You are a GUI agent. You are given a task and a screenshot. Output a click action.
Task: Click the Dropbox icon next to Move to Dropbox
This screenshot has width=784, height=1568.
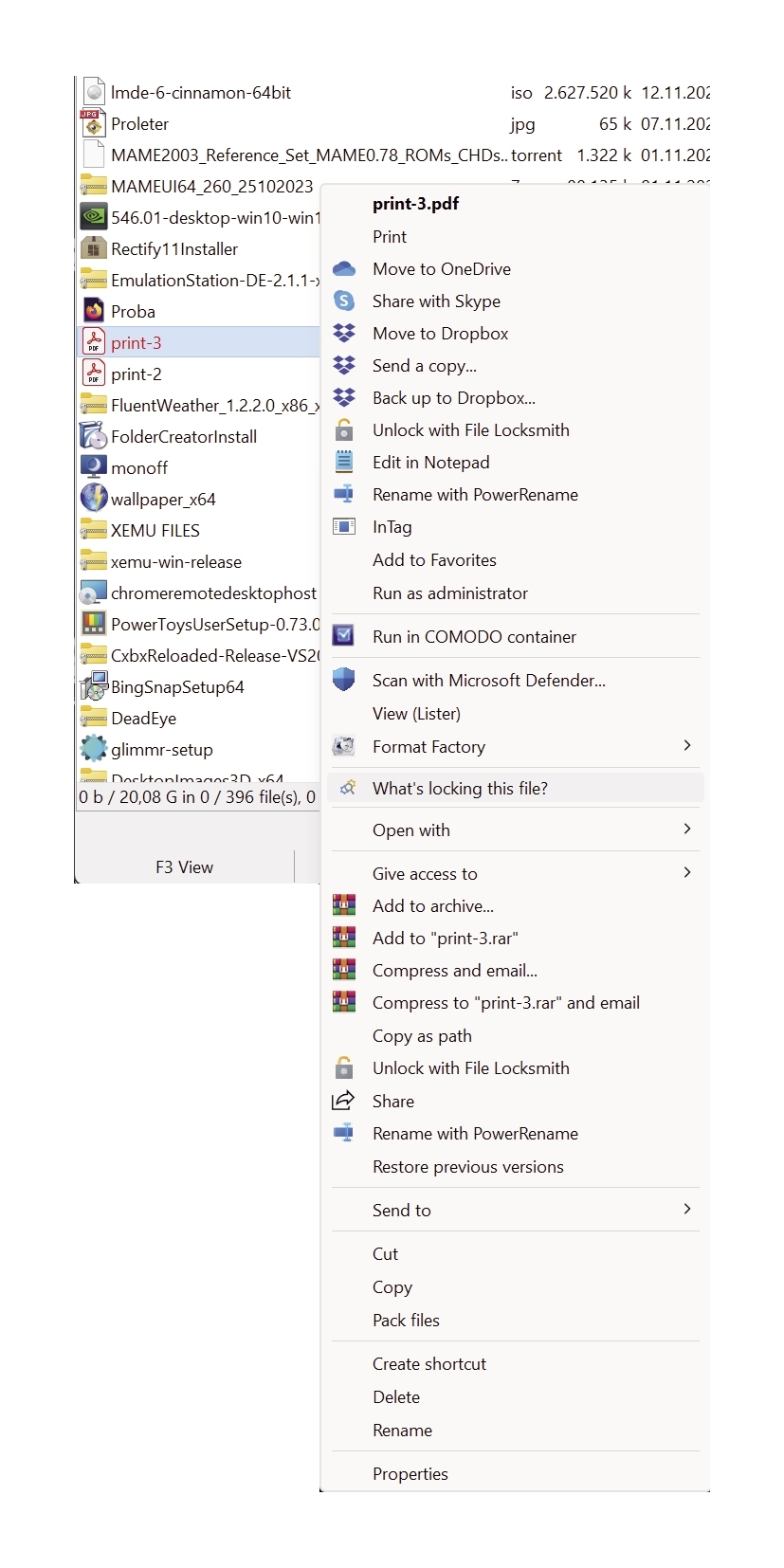tap(344, 334)
